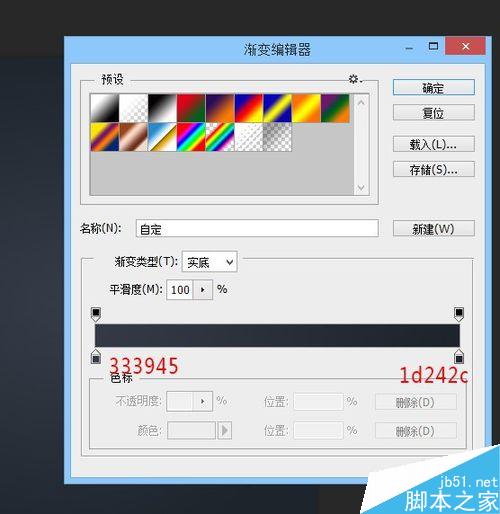The image size is (500, 514).
Task: Click the 颜色 color swatch box
Action: pyautogui.click(x=191, y=430)
